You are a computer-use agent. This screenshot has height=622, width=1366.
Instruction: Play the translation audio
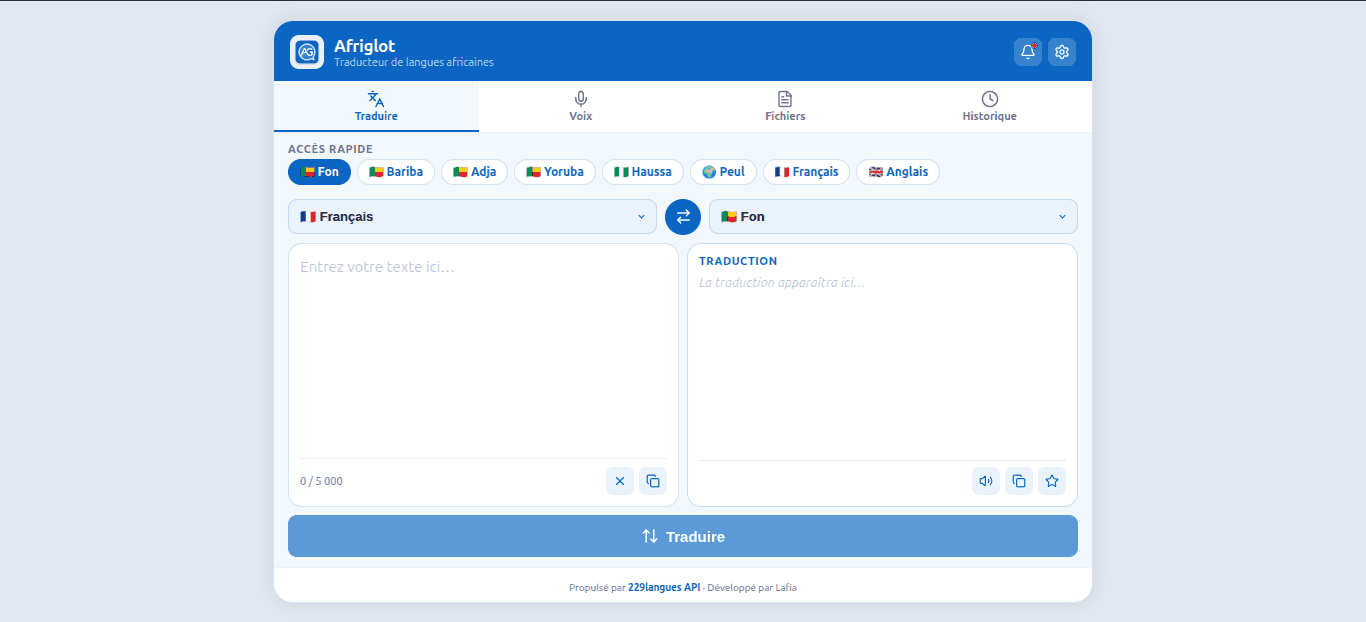(x=986, y=481)
